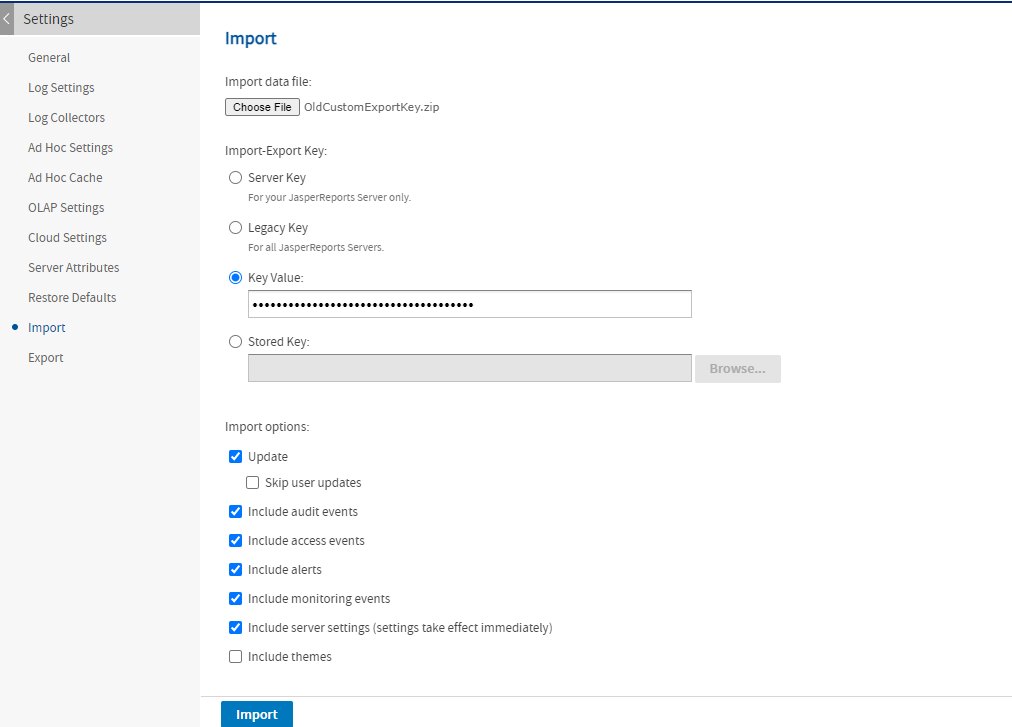Image resolution: width=1012 pixels, height=727 pixels.
Task: Select the Key Value radio option
Action: coord(236,278)
